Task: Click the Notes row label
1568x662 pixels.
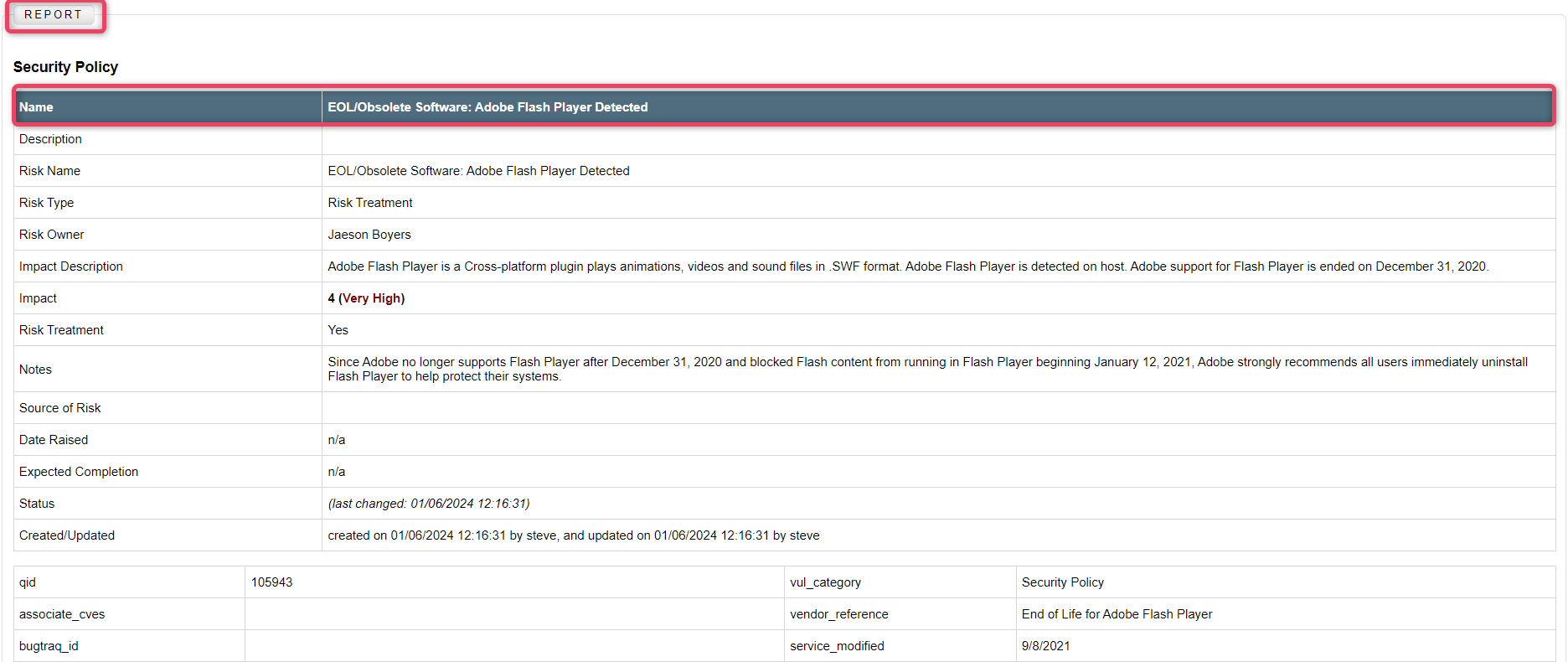Action: (35, 370)
